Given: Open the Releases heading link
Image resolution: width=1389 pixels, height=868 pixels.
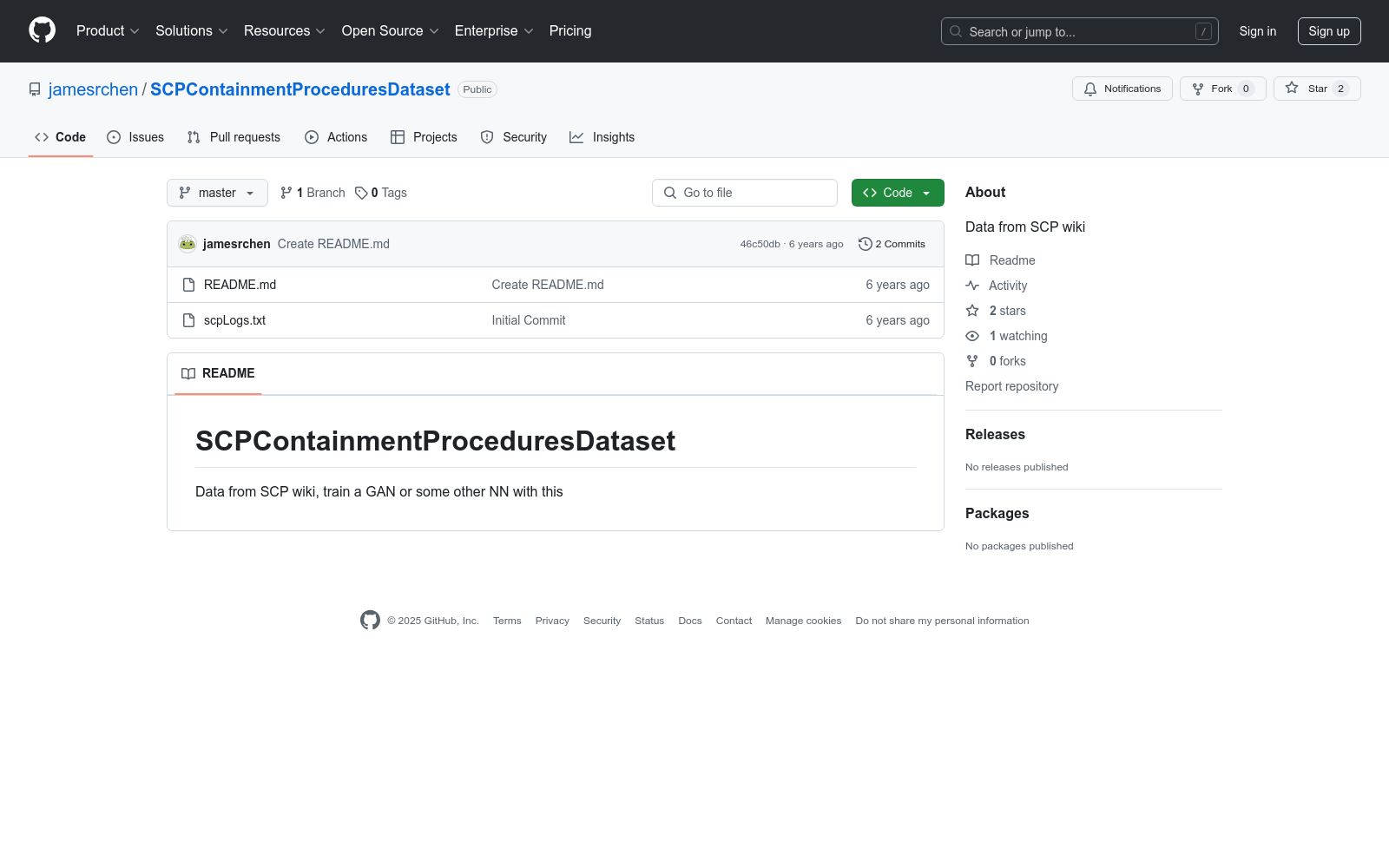Looking at the screenshot, I should [x=995, y=435].
